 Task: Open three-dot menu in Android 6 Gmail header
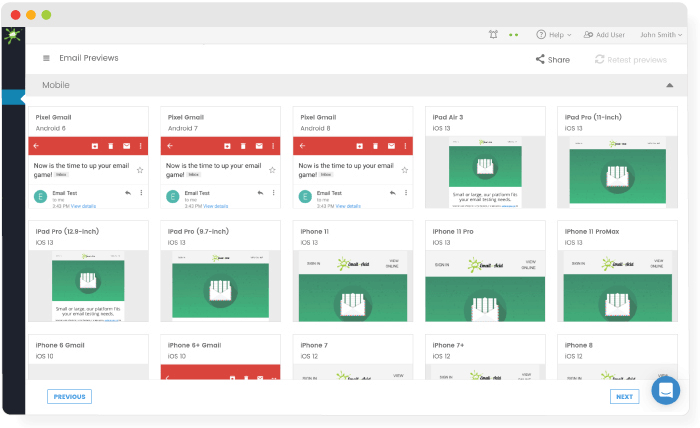pos(140,146)
